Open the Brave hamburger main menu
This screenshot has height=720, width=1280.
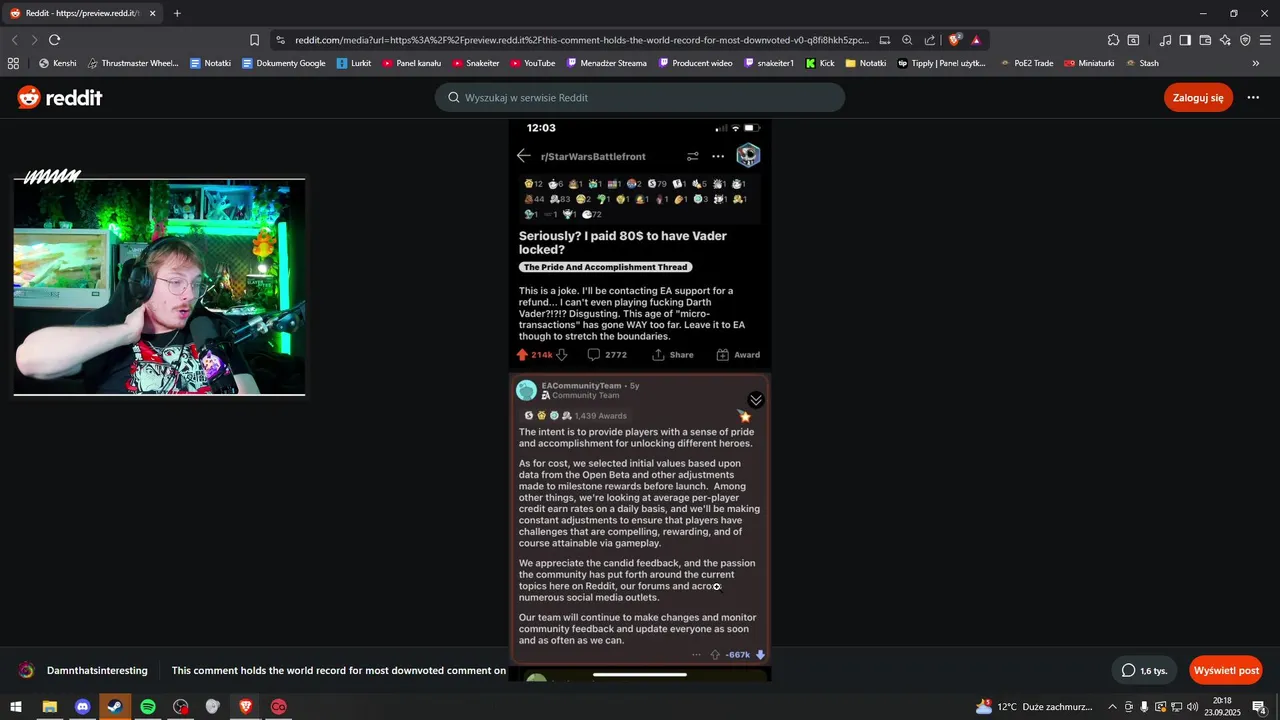(x=1265, y=40)
